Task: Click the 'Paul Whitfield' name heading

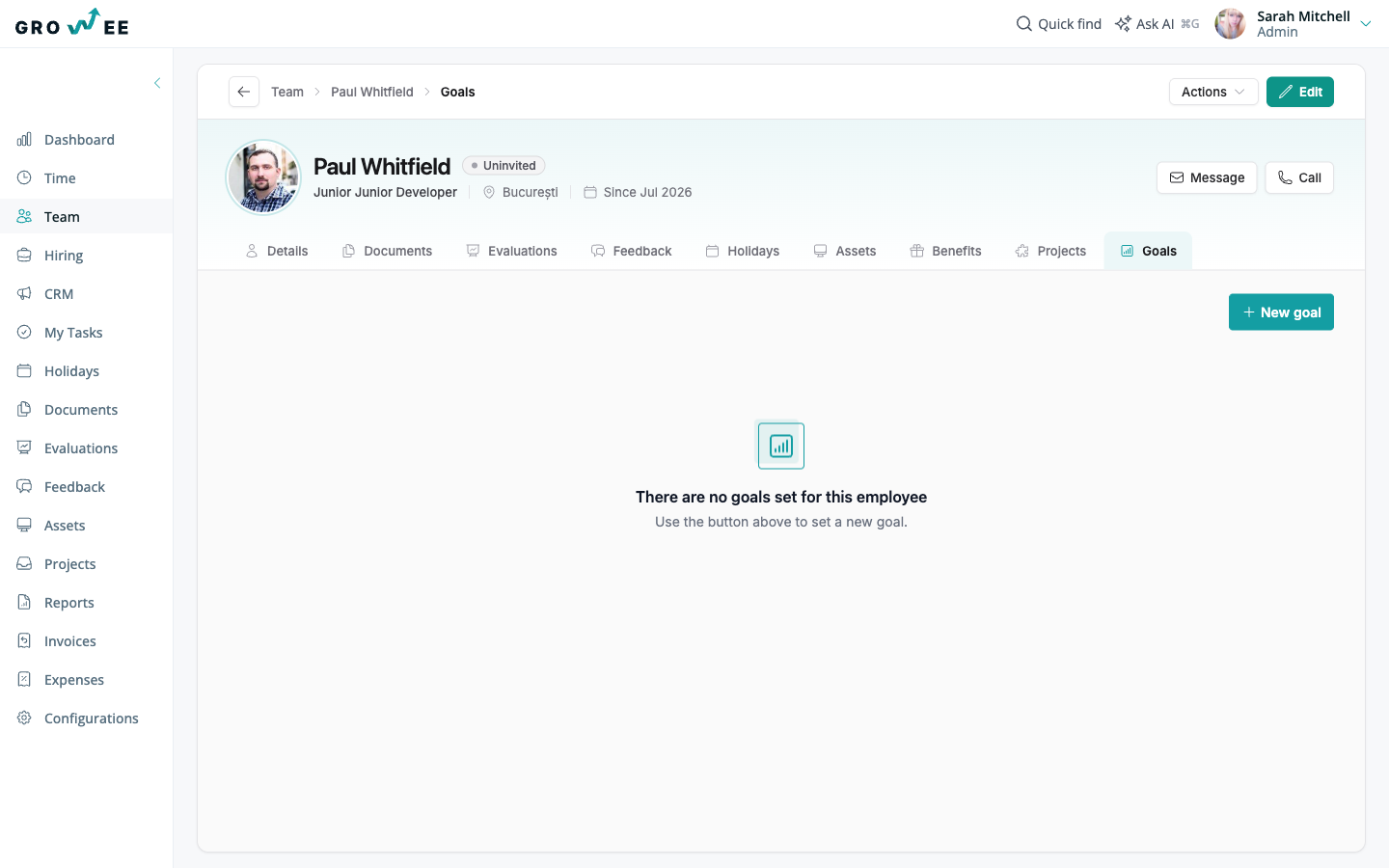Action: pyautogui.click(x=382, y=166)
